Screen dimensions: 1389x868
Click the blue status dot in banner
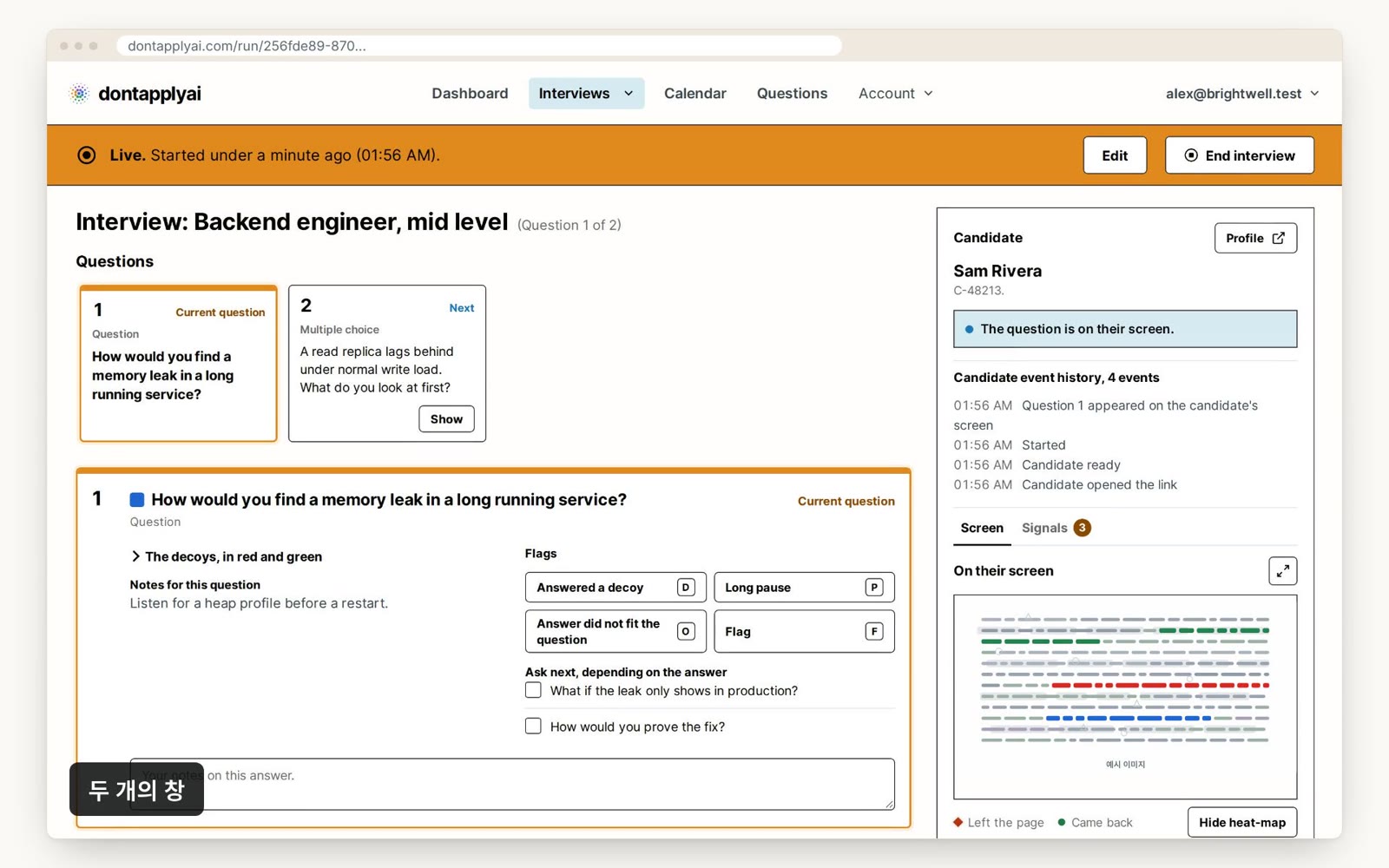[969, 329]
